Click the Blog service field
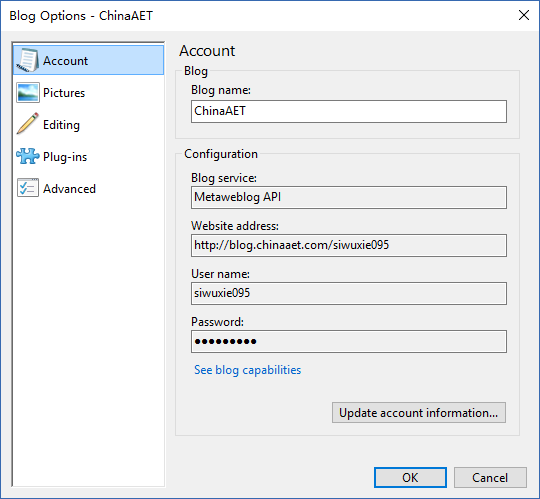 pos(349,197)
